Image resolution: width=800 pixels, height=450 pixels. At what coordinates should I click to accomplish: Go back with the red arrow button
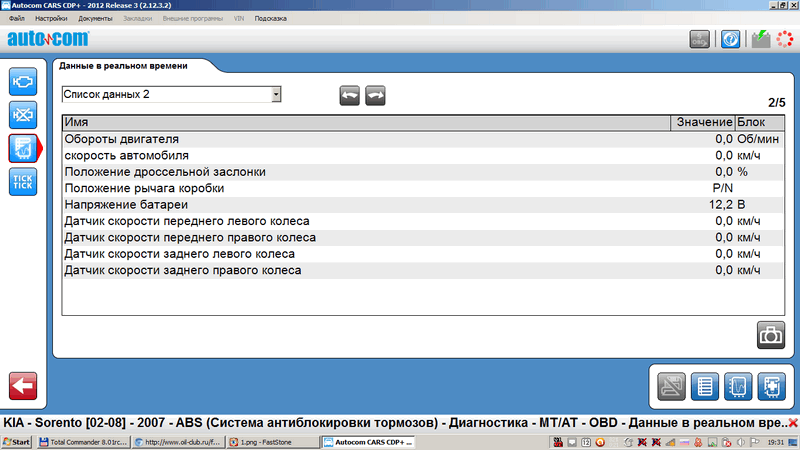[x=22, y=386]
